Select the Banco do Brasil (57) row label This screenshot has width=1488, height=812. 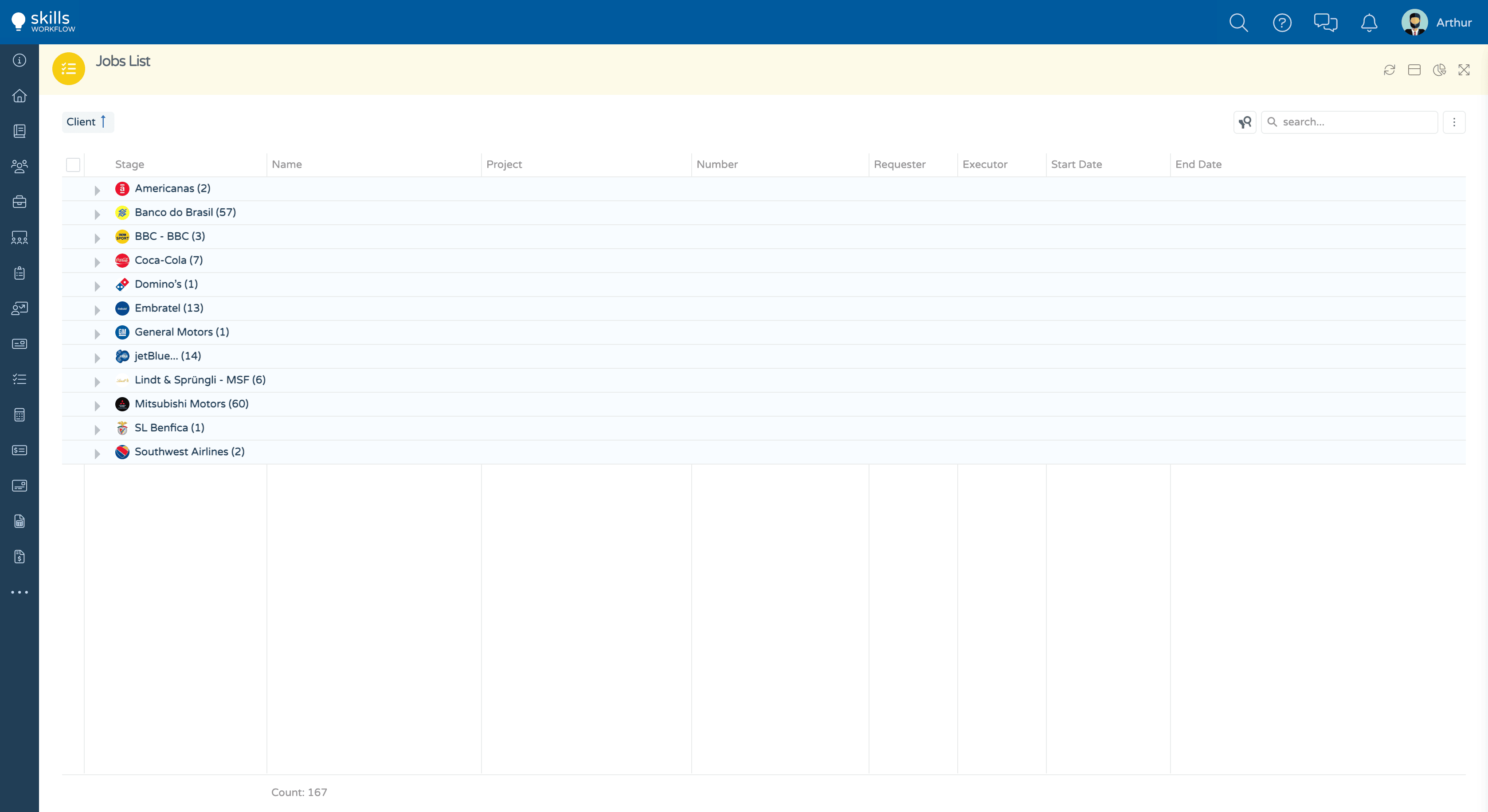pos(185,212)
